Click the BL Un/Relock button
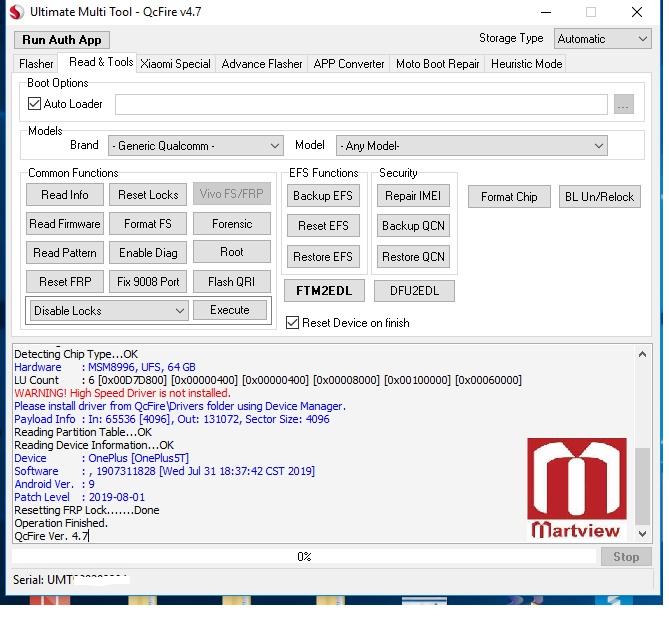Image resolution: width=669 pixels, height=618 pixels. [599, 197]
